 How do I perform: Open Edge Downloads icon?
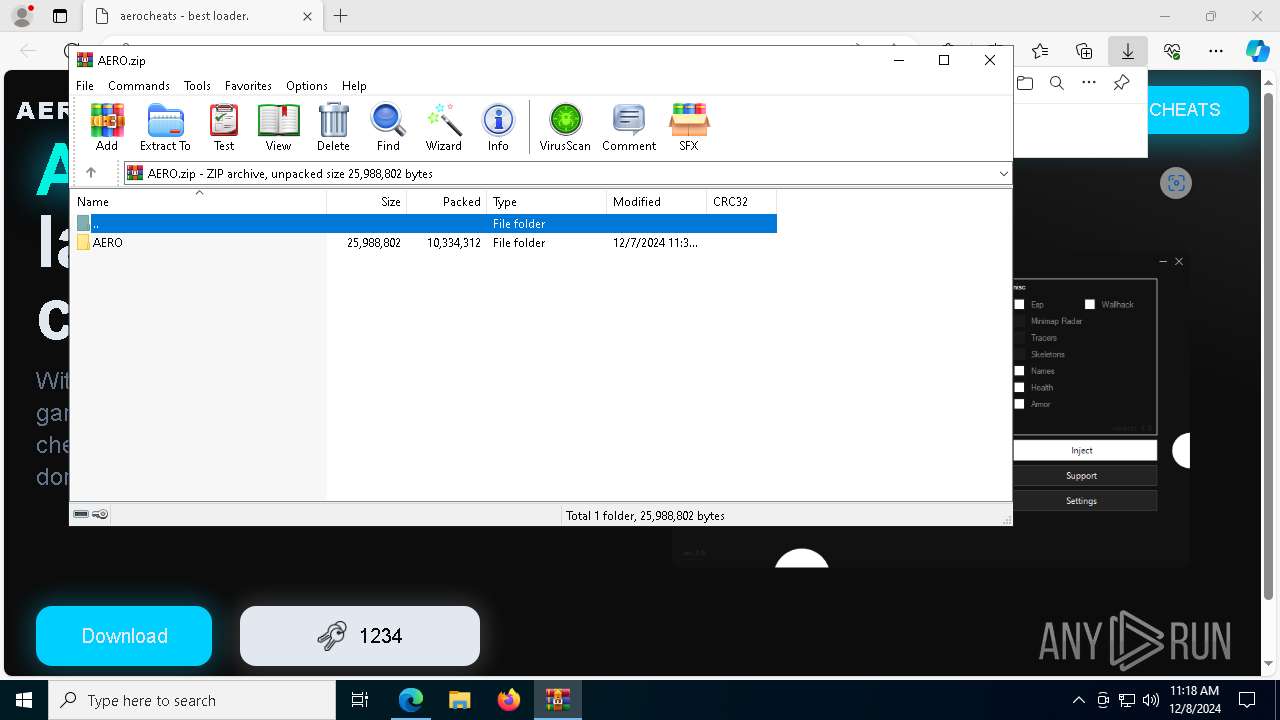[x=1128, y=51]
